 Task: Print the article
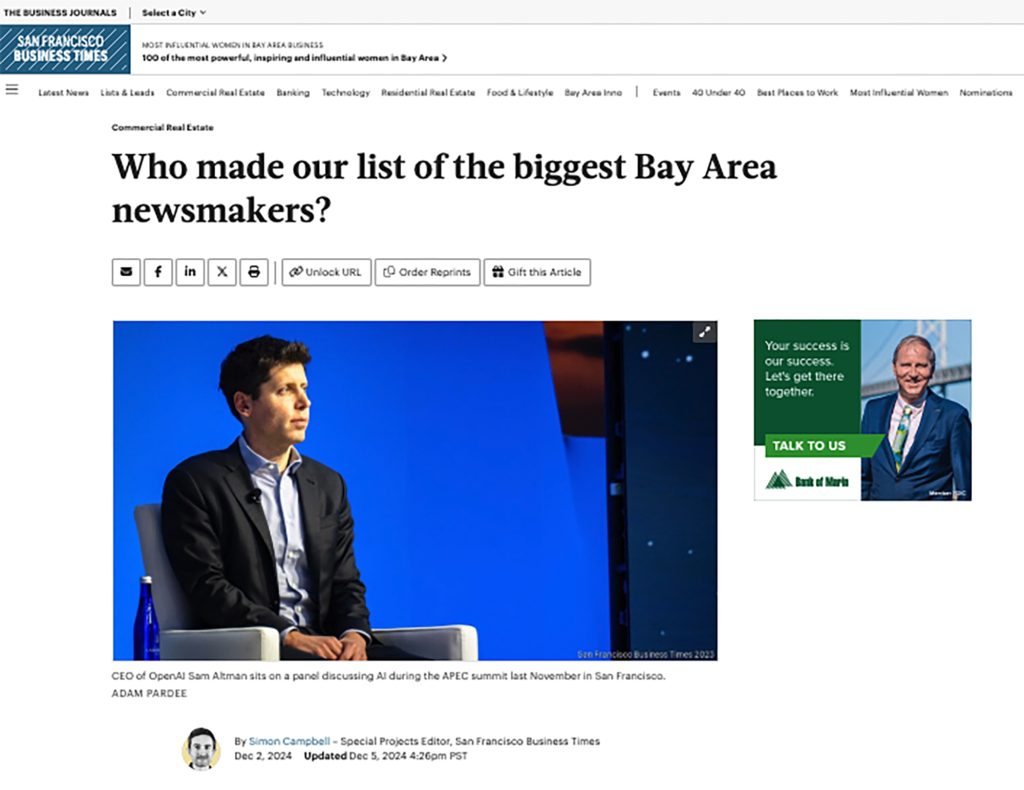point(254,272)
